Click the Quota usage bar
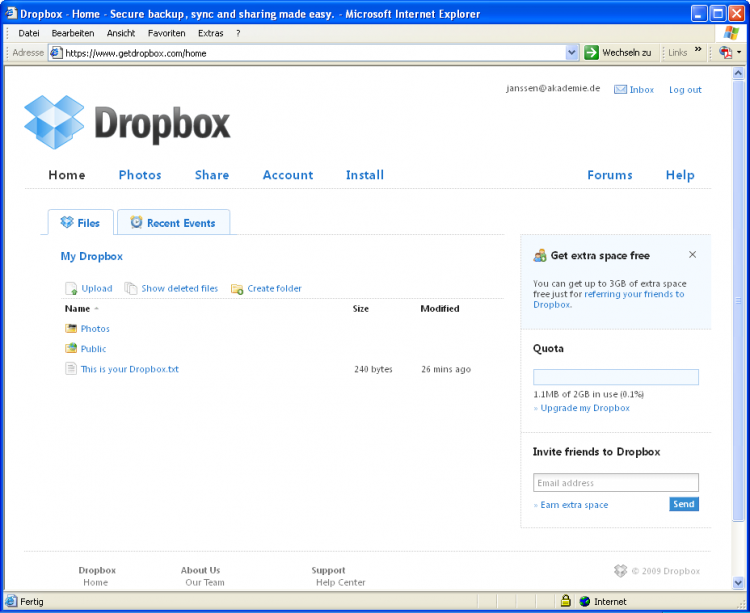The image size is (750, 613). click(x=615, y=377)
